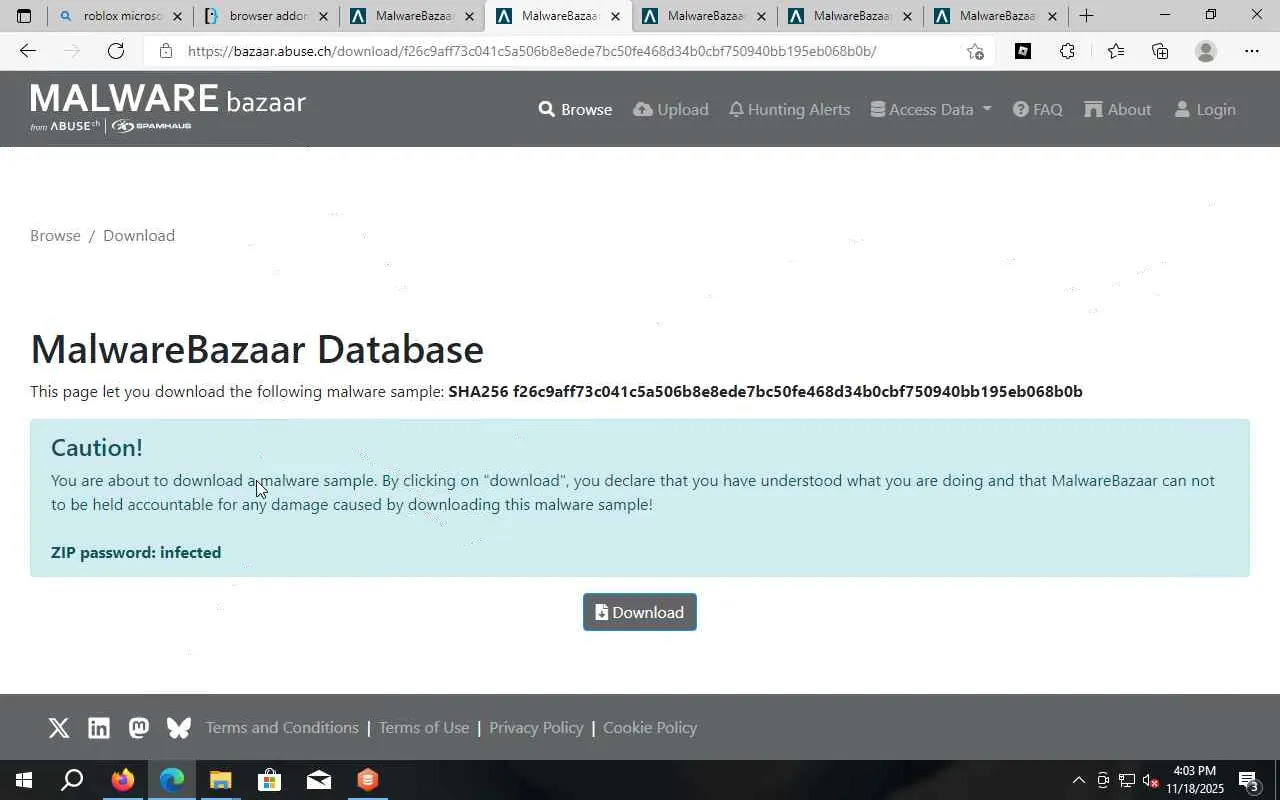This screenshot has width=1280, height=800.
Task: Close the roblox microsoft search tab
Action: click(177, 16)
